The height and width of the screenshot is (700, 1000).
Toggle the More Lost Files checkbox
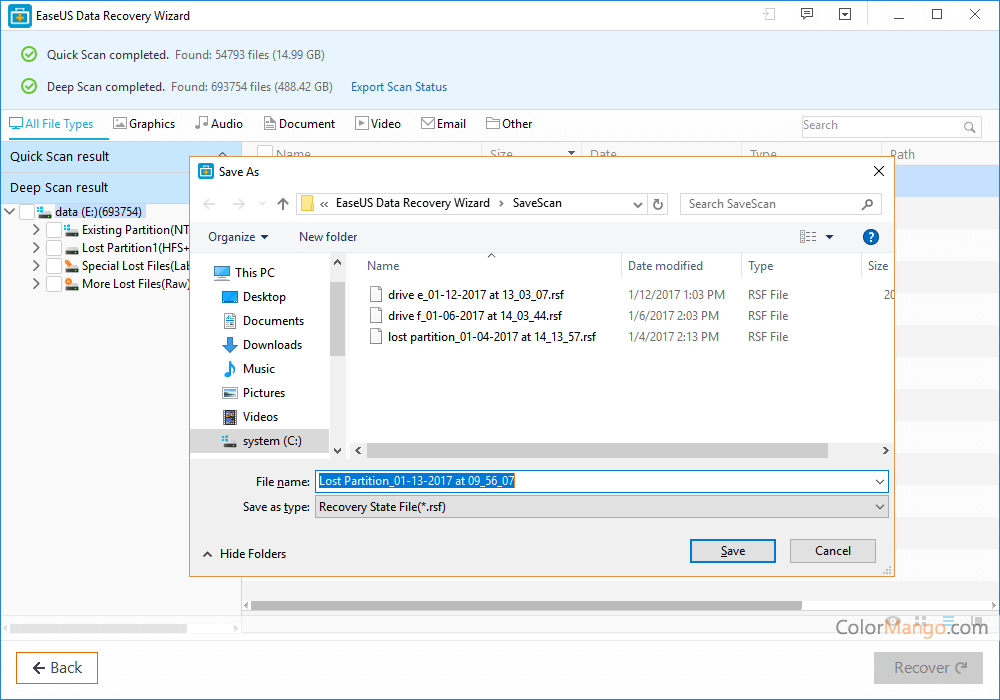coord(53,284)
